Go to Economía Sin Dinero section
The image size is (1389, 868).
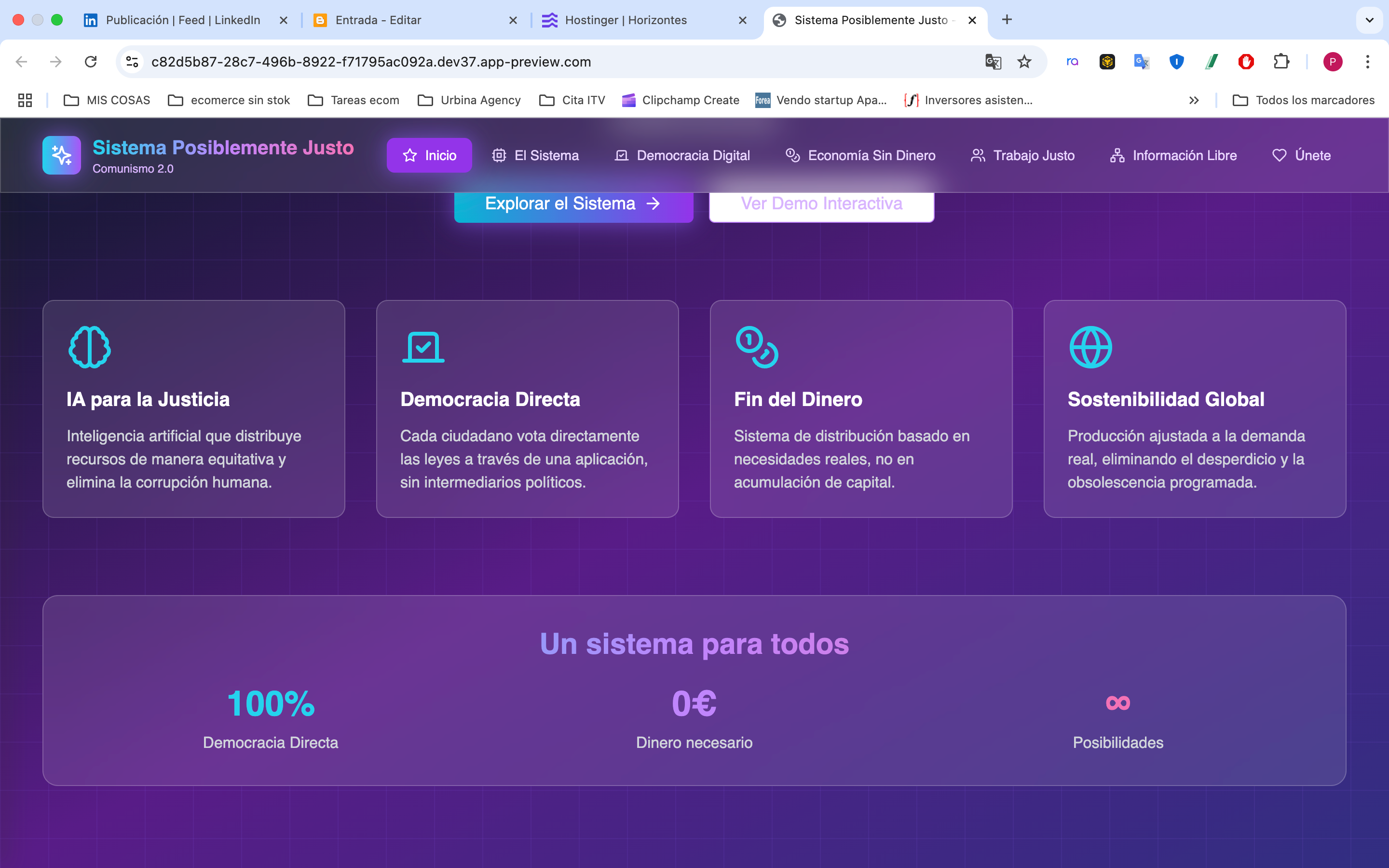pos(860,156)
